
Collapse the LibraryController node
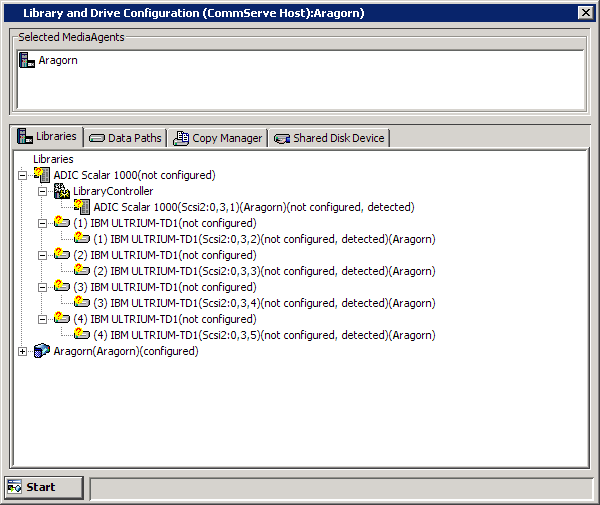[x=42, y=191]
